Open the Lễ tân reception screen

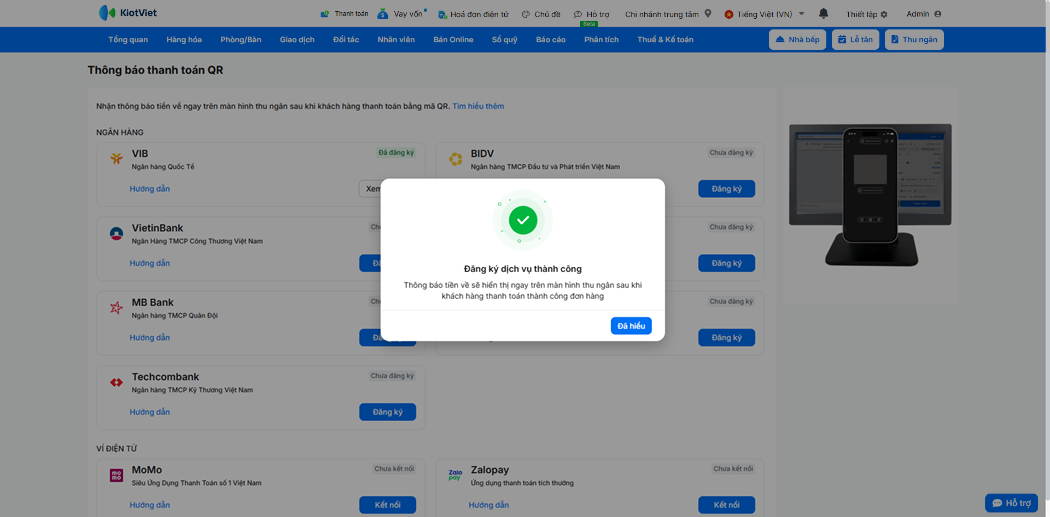pyautogui.click(x=855, y=40)
